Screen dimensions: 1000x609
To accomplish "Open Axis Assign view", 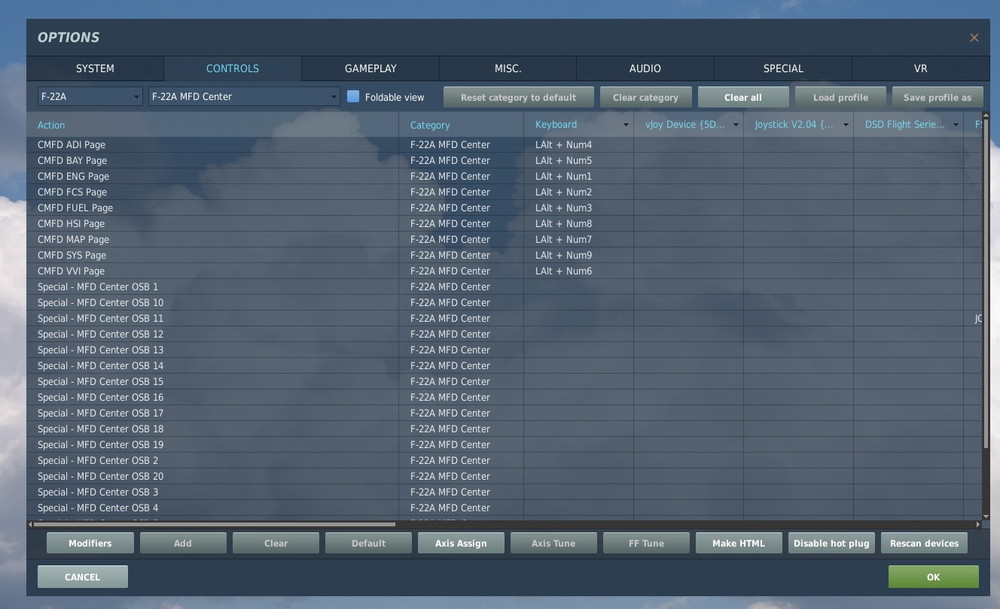I will 461,543.
